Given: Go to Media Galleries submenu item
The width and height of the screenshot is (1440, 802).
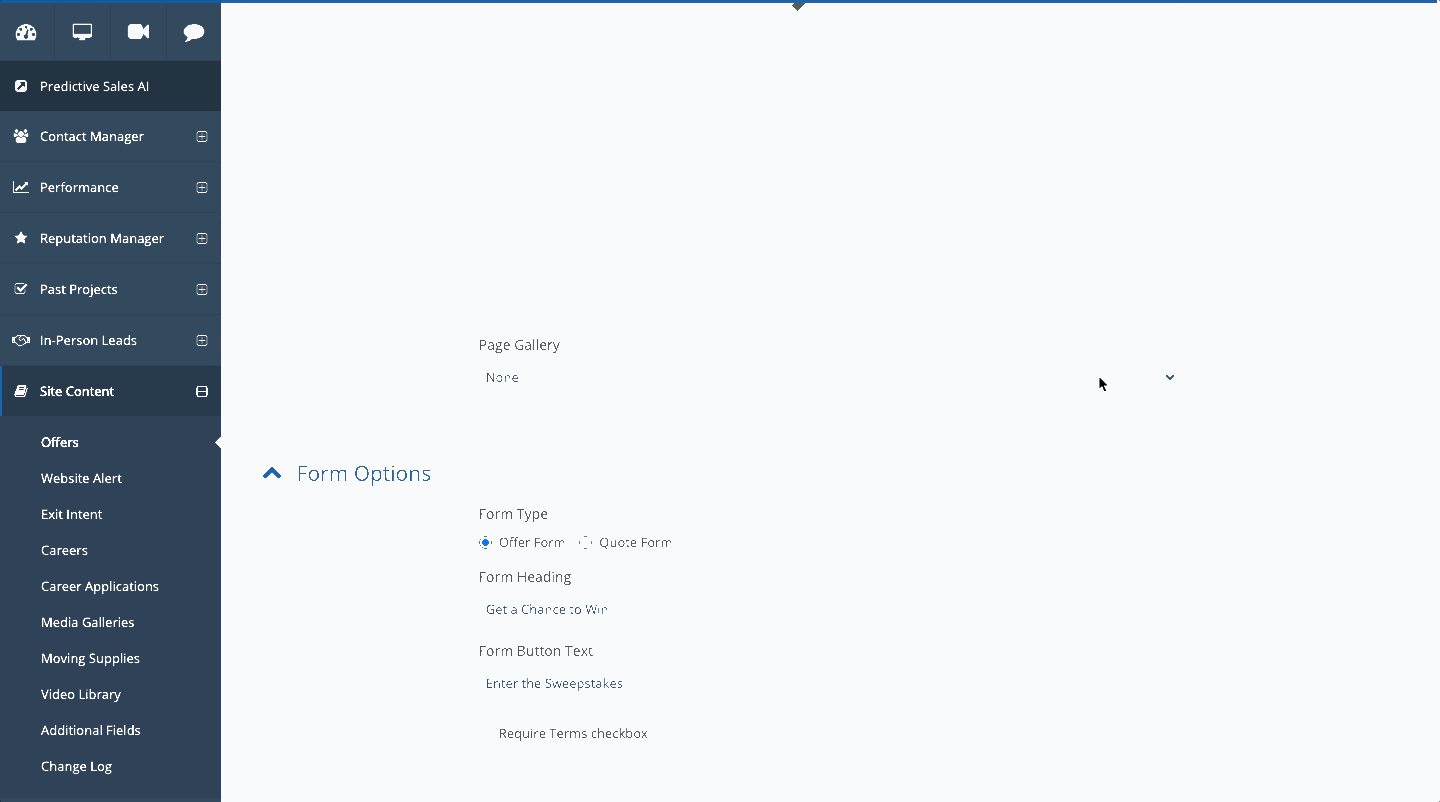Looking at the screenshot, I should (87, 623).
